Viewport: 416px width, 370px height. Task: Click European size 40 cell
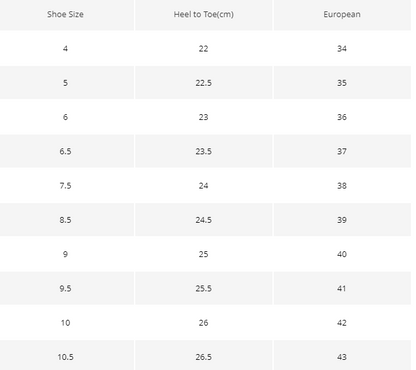click(x=342, y=254)
